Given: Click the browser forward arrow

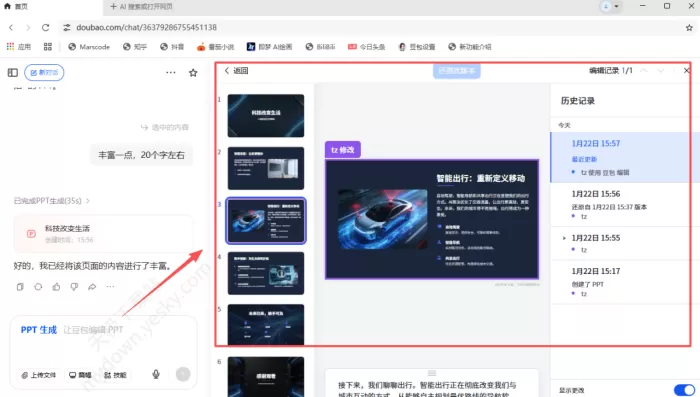Looking at the screenshot, I should pyautogui.click(x=28, y=27).
